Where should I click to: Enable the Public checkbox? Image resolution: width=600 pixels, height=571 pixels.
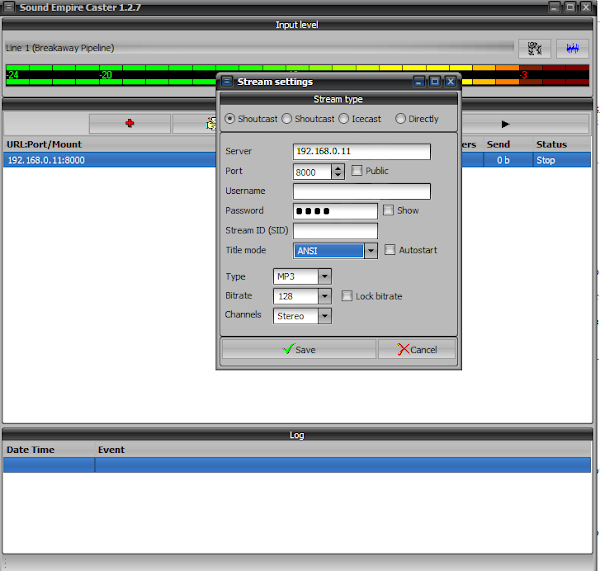(356, 170)
